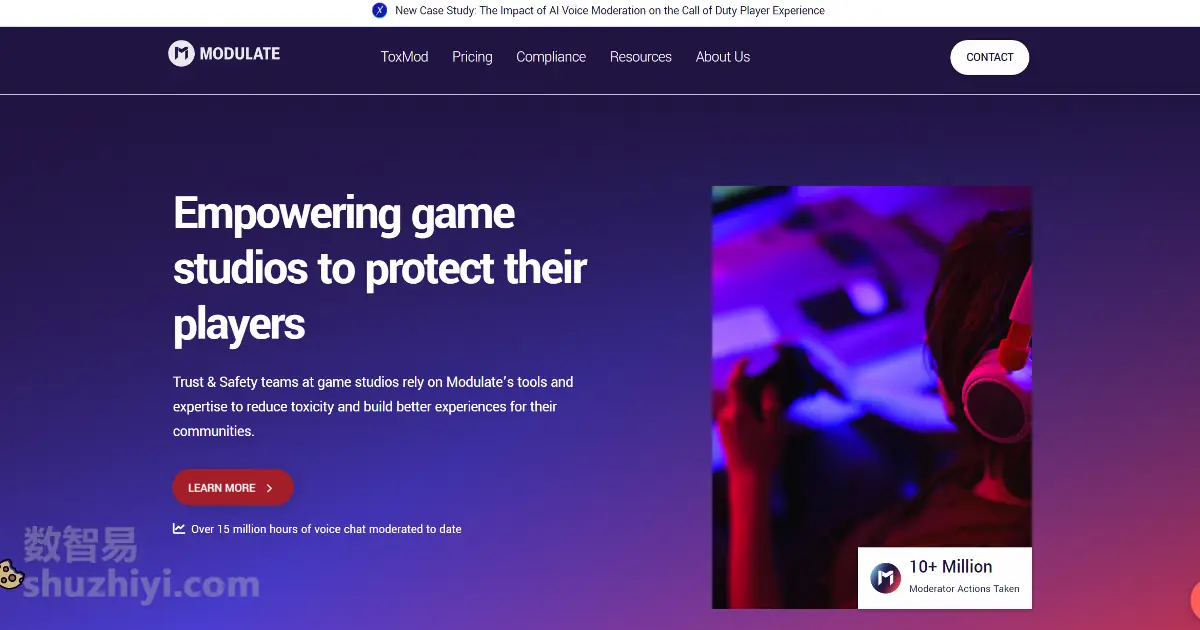
Task: Open the Resources menu
Action: (x=641, y=57)
